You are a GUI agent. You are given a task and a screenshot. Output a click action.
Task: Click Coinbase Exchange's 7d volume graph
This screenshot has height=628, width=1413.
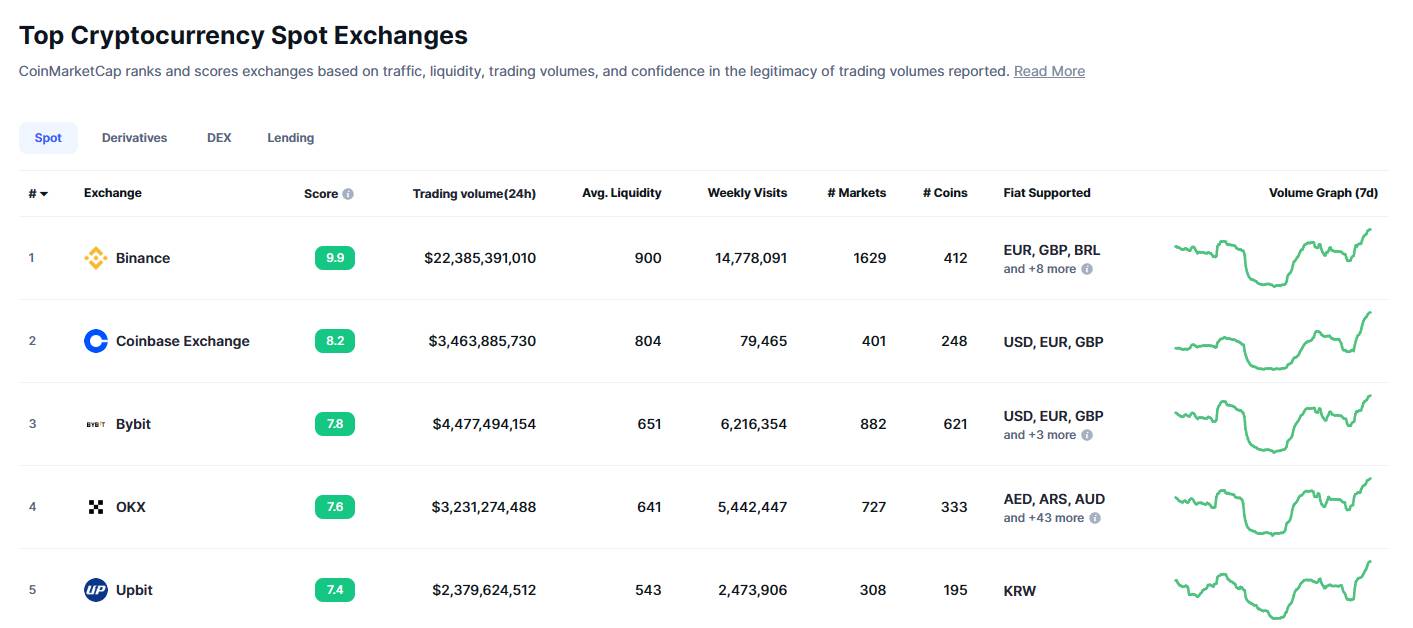point(1272,341)
